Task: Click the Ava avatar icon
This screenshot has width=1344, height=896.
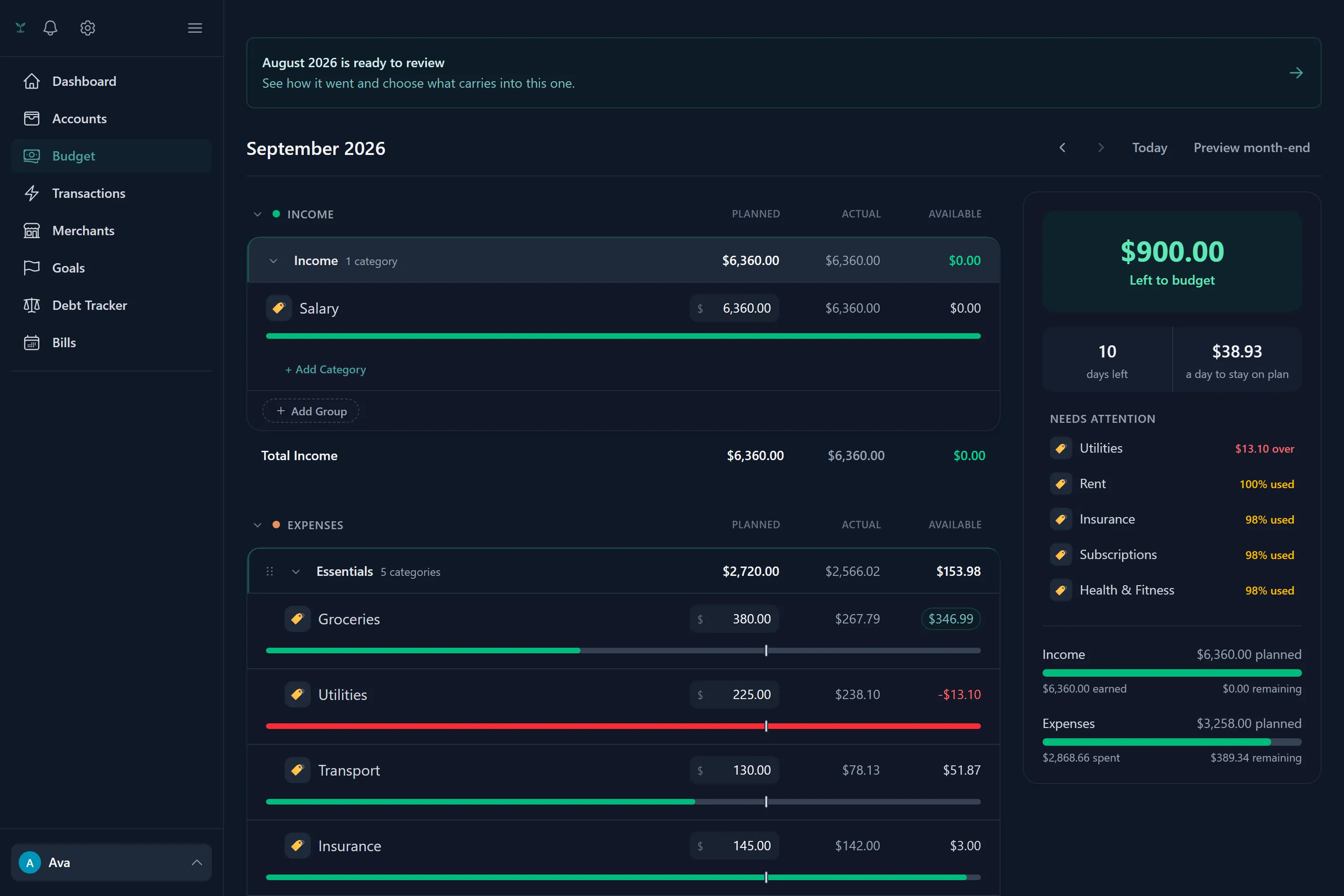Action: 30,862
